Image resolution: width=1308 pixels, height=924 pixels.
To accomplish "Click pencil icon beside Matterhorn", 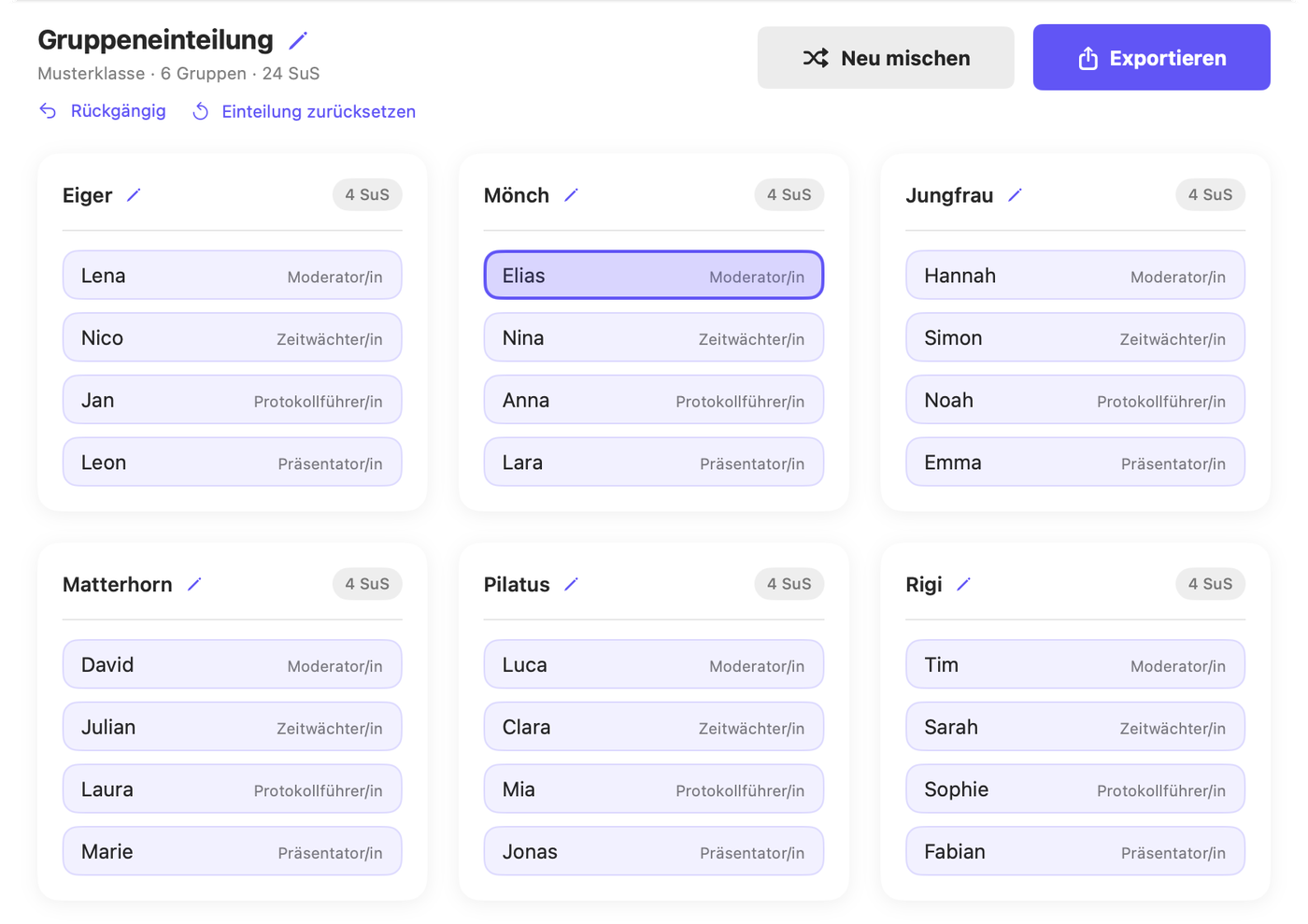I will (x=194, y=584).
